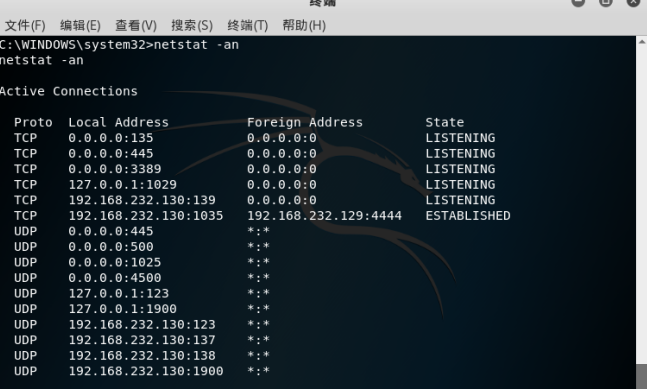Open the 帮助(H) menu
647x389 pixels.
pyautogui.click(x=304, y=26)
